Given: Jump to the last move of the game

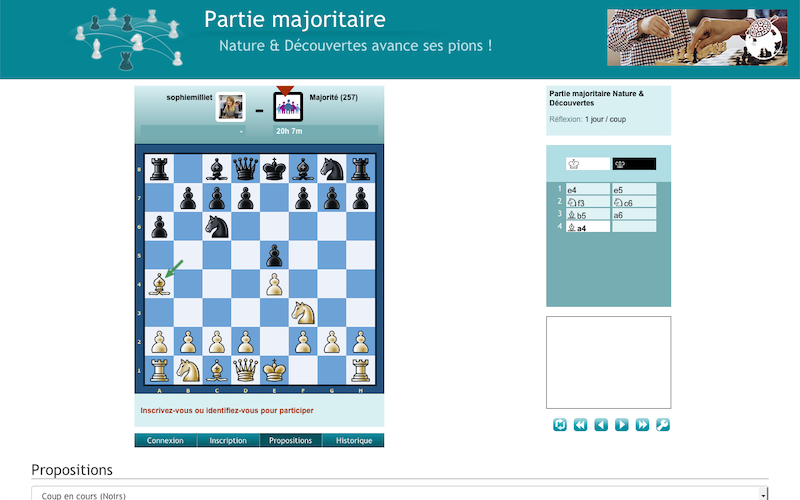Looking at the screenshot, I should tap(642, 424).
